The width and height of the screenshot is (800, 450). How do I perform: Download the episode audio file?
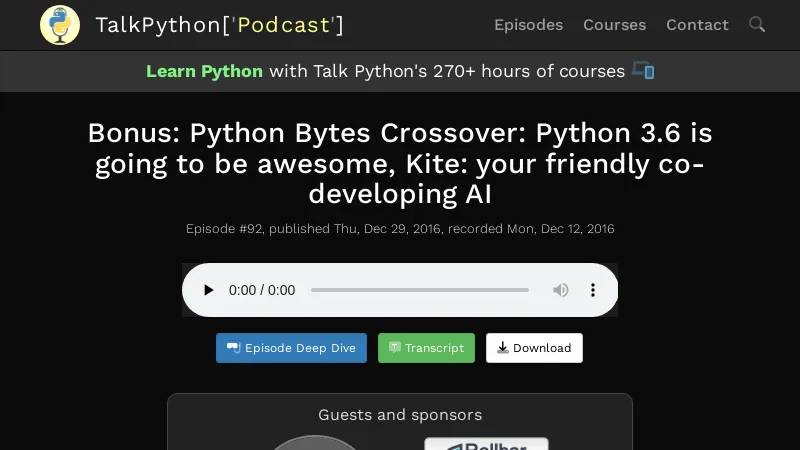click(x=534, y=348)
